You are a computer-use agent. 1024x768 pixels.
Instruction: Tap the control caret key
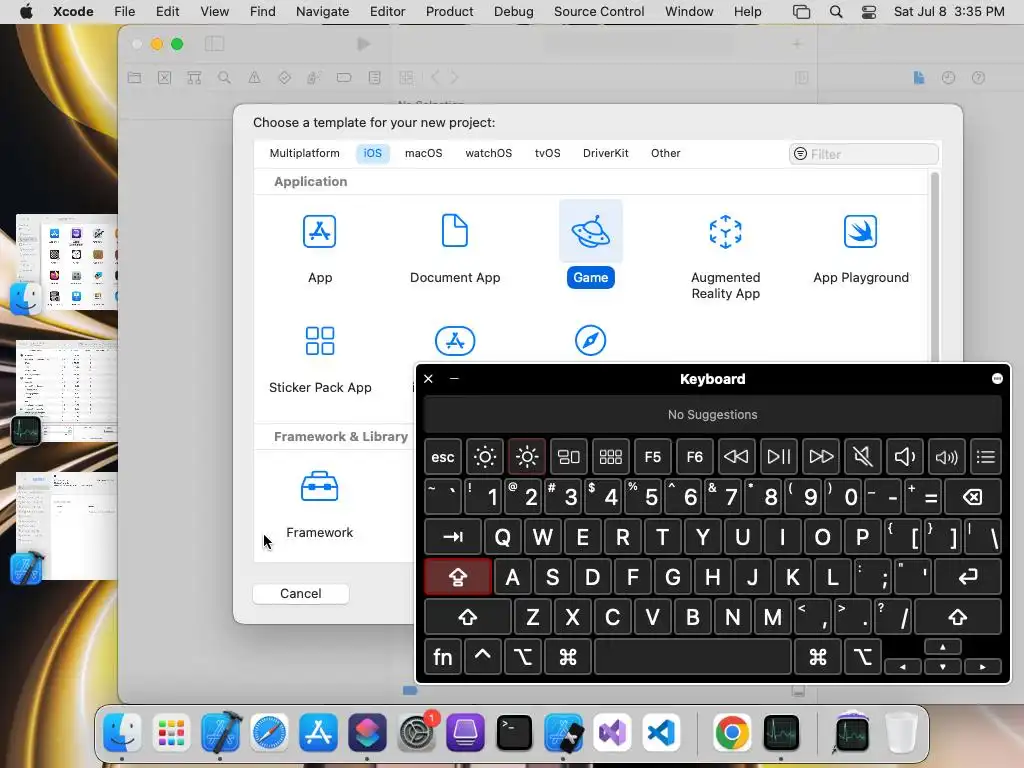tap(482, 657)
